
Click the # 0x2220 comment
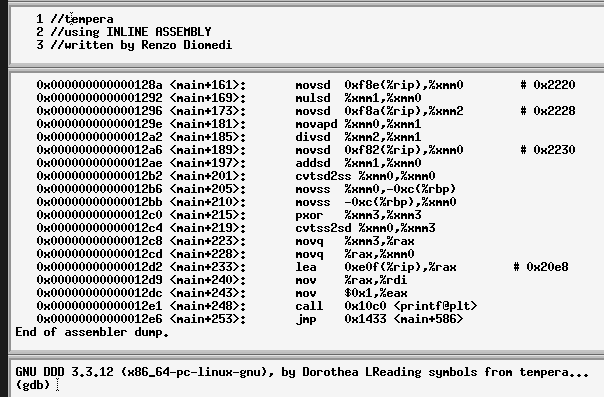pyautogui.click(x=548, y=85)
